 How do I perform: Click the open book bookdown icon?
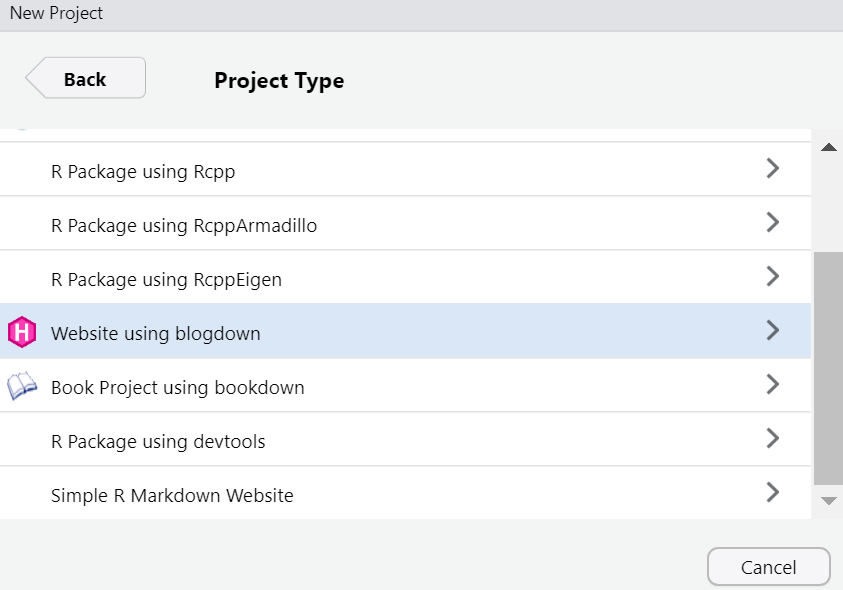pos(22,386)
